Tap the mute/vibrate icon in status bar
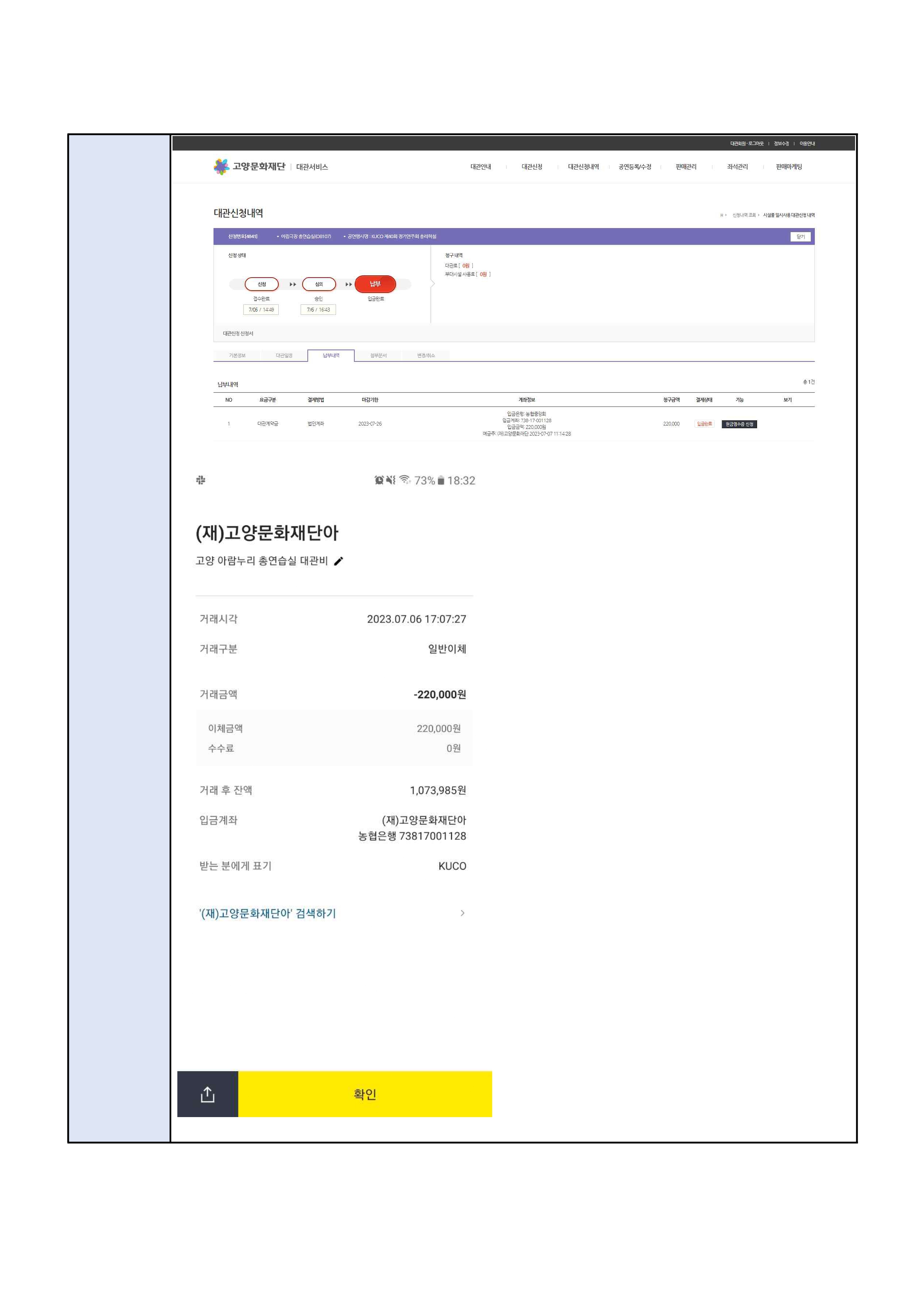 point(390,480)
